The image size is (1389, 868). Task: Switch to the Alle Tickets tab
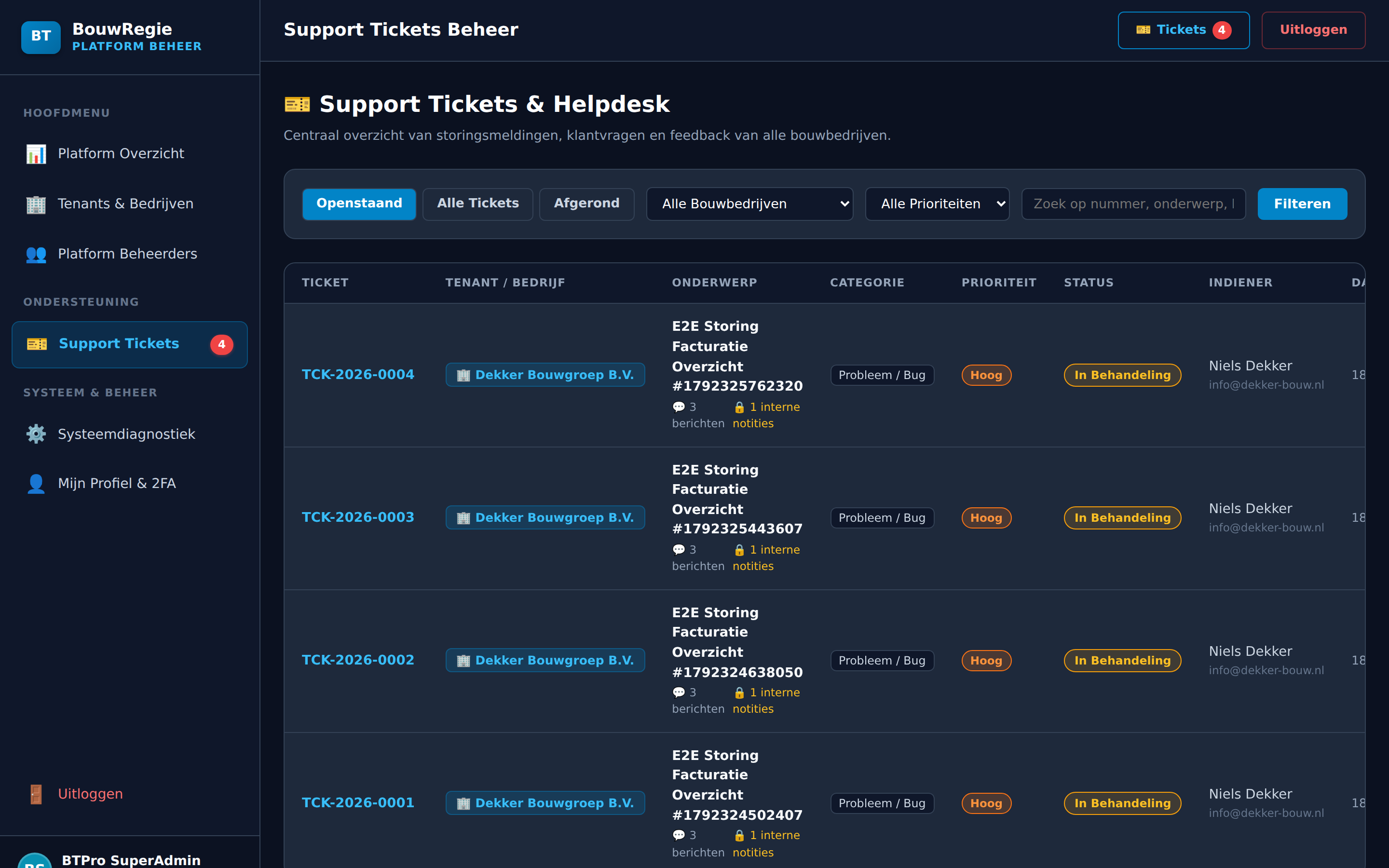click(478, 204)
